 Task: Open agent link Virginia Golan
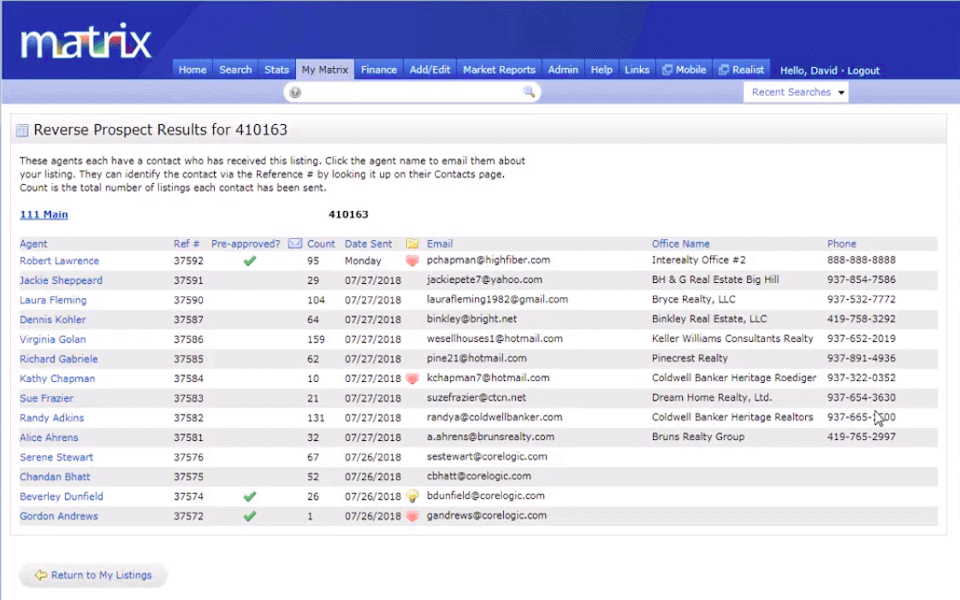(x=53, y=339)
